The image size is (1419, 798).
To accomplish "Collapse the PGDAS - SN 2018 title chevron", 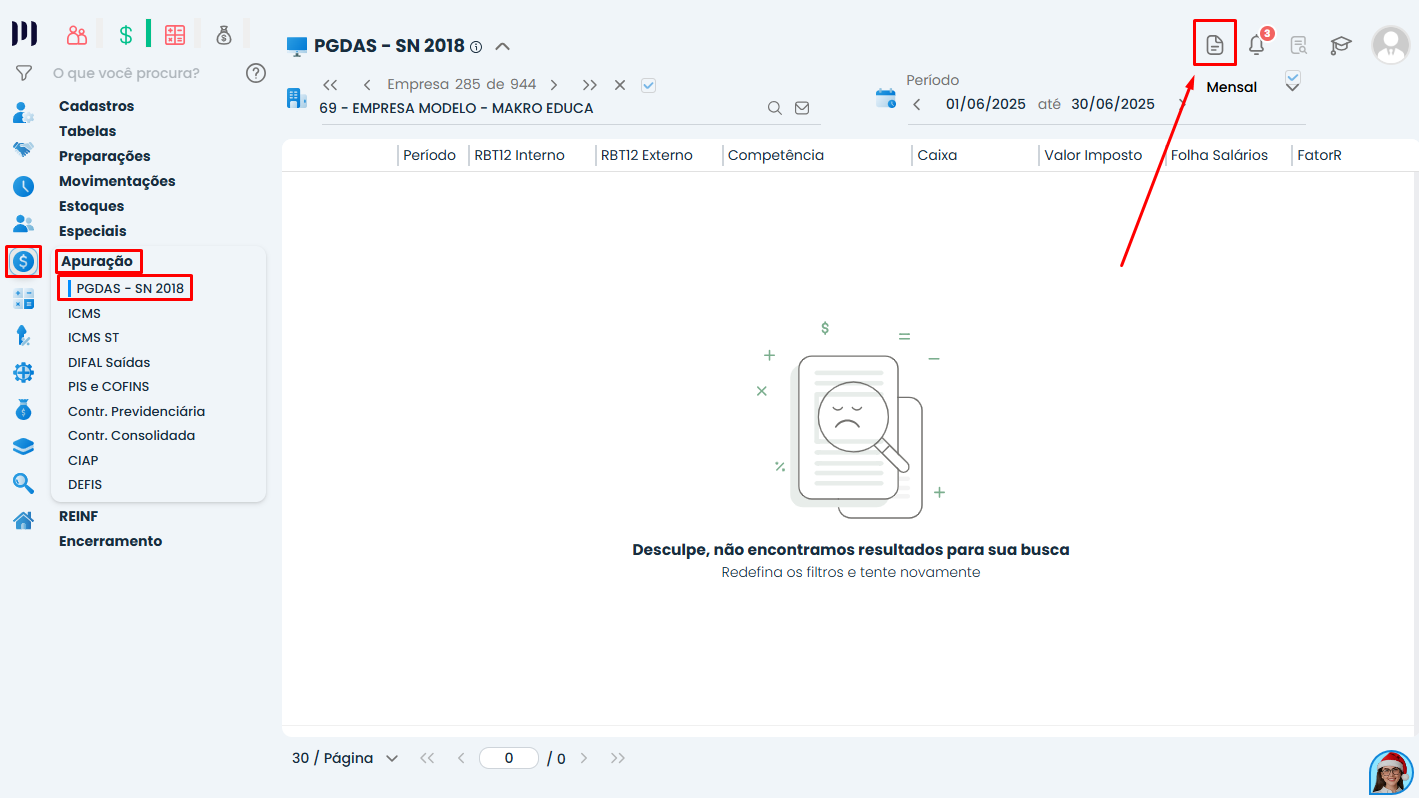I will [503, 46].
